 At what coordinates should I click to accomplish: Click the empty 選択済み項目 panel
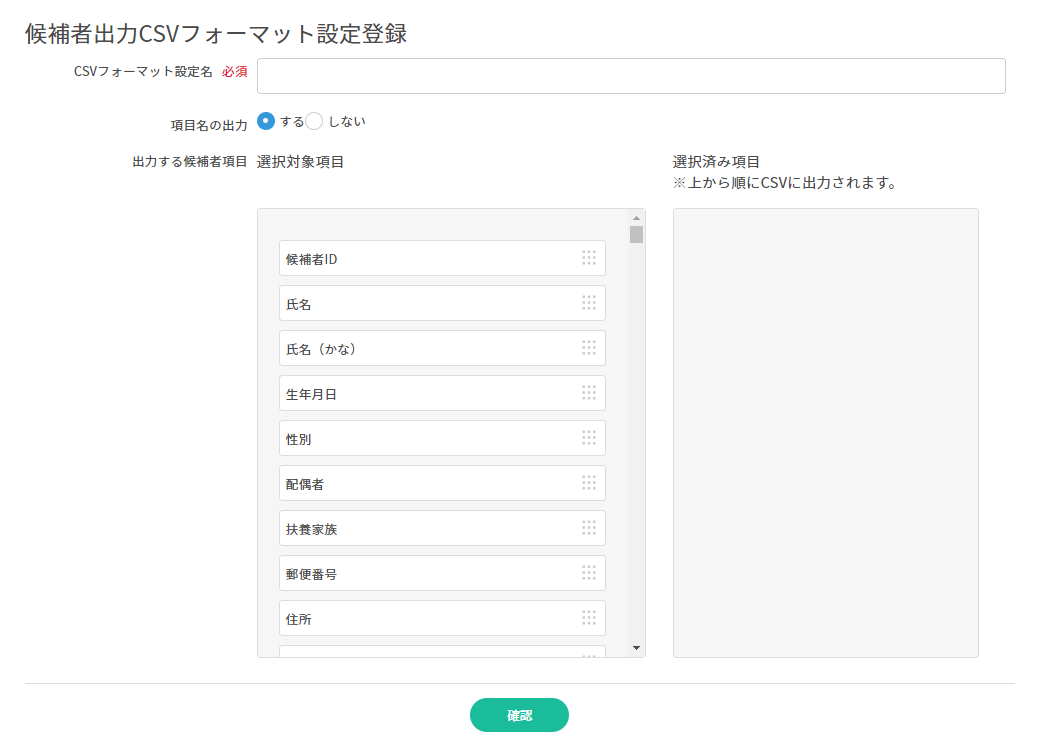point(825,432)
